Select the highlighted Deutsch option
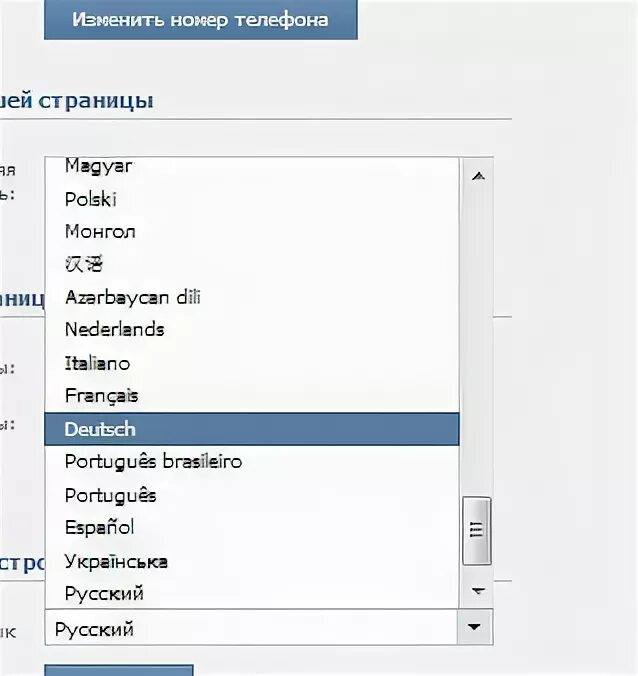 pyautogui.click(x=252, y=429)
